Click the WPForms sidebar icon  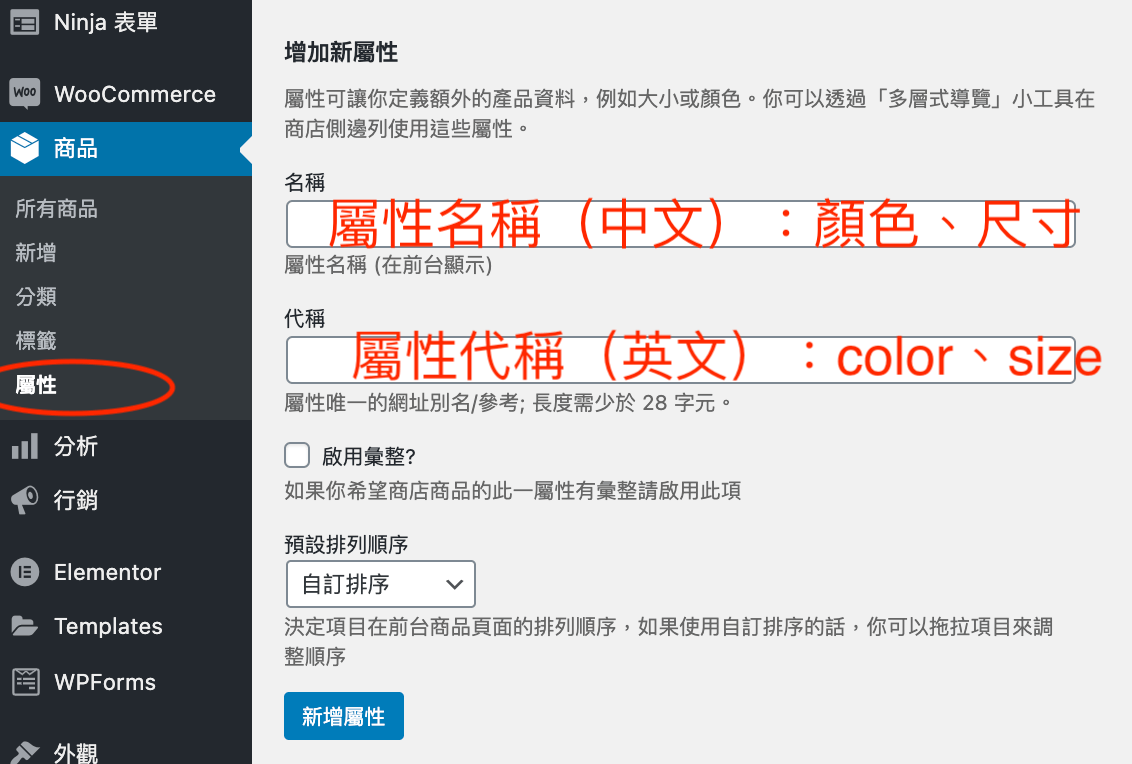tap(25, 682)
